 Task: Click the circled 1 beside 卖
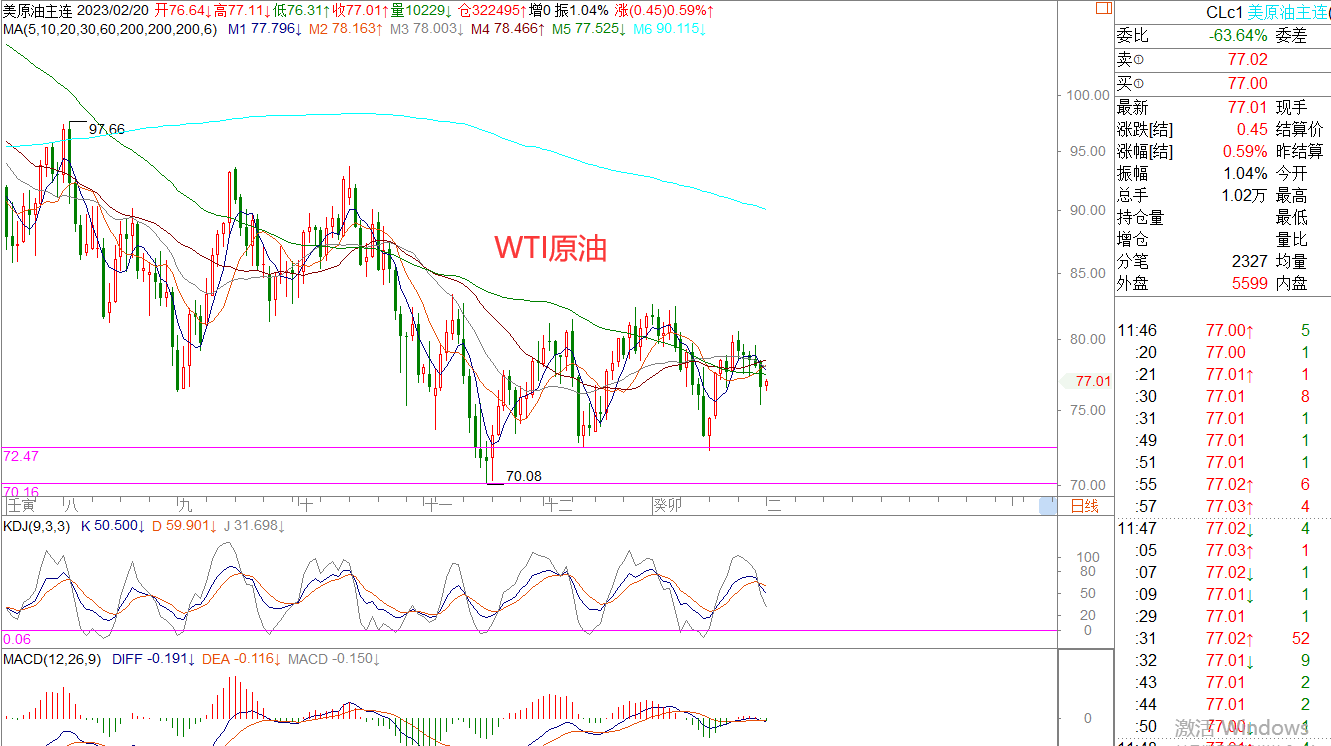[x=1139, y=62]
